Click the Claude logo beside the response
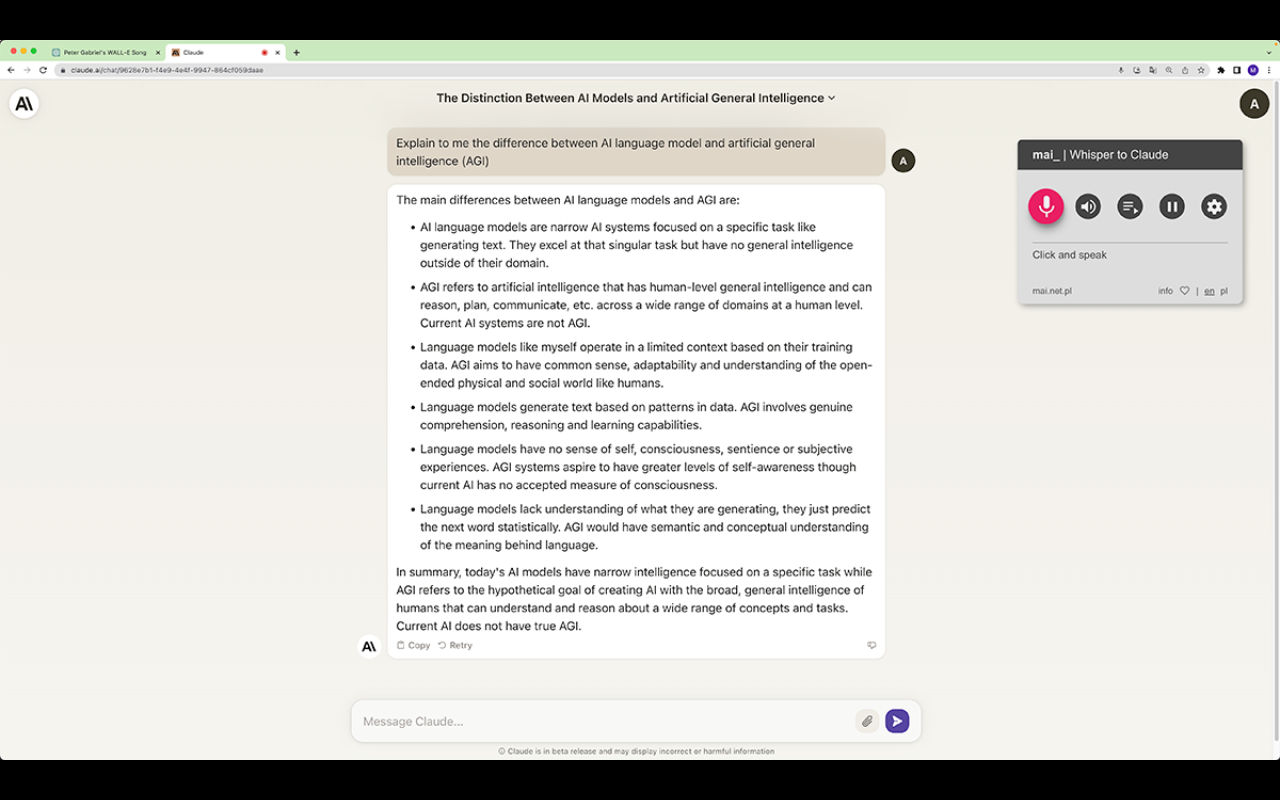Image resolution: width=1280 pixels, height=800 pixels. pyautogui.click(x=369, y=646)
